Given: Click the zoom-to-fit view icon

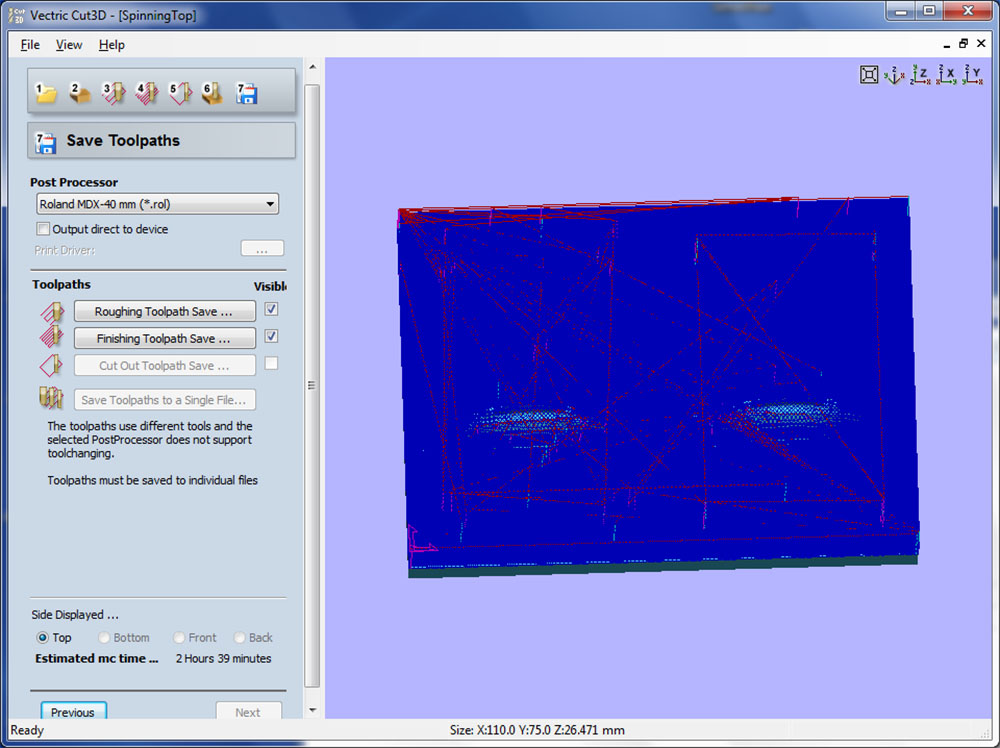Looking at the screenshot, I should pos(869,75).
